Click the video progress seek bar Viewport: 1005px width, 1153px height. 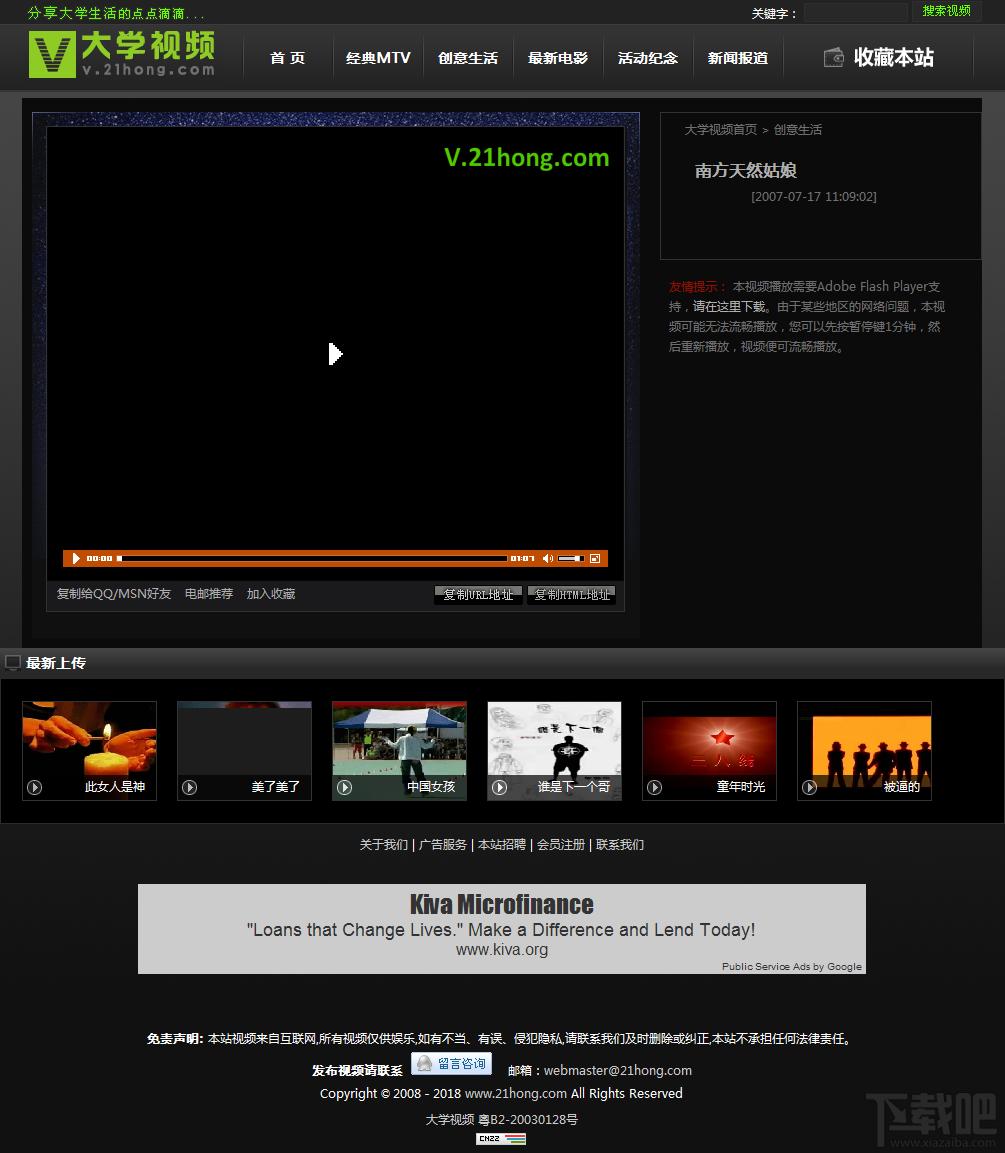pos(312,558)
